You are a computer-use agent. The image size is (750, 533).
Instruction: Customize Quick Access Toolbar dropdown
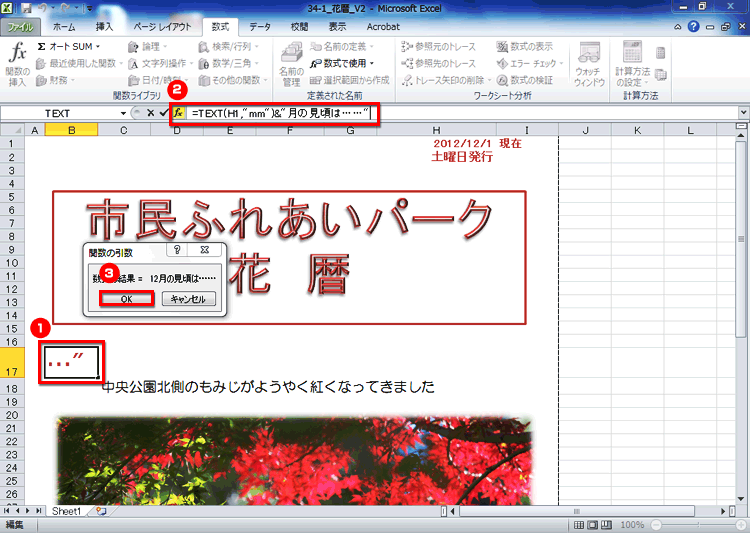(89, 8)
